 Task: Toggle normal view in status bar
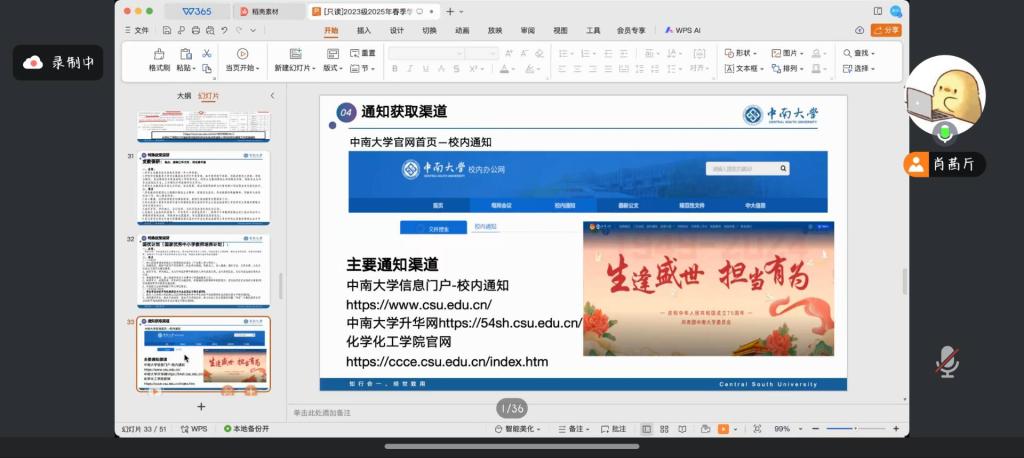[x=646, y=429]
